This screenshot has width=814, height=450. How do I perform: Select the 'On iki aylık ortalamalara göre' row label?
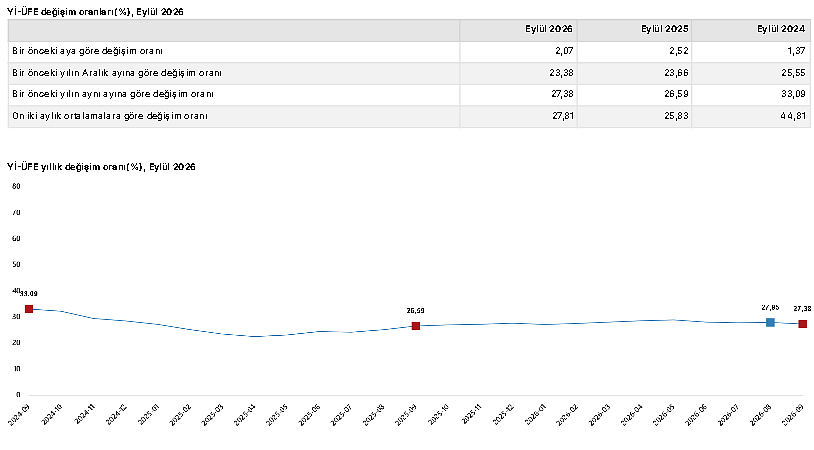pyautogui.click(x=110, y=116)
